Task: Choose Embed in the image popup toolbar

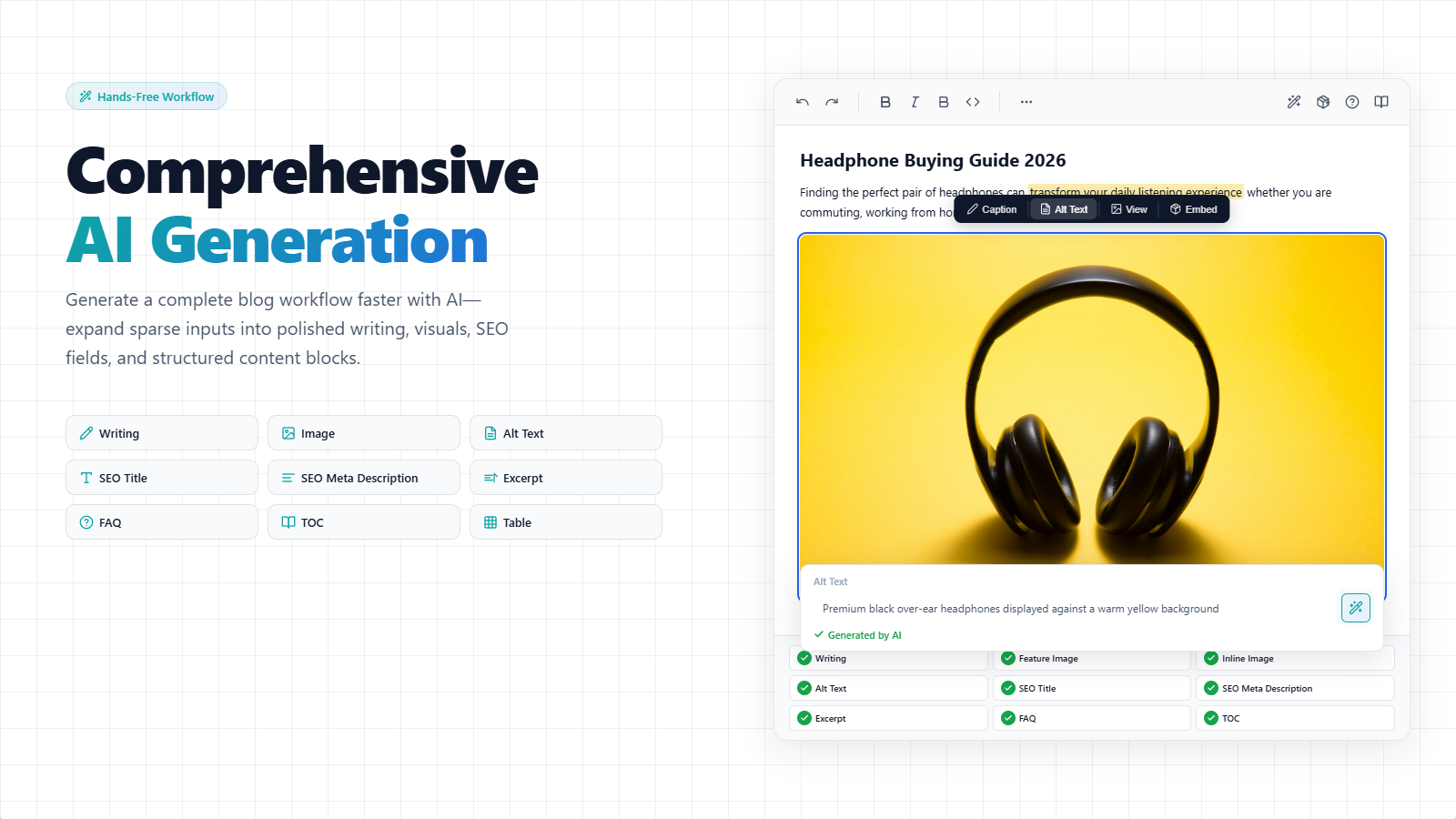Action: click(1193, 209)
